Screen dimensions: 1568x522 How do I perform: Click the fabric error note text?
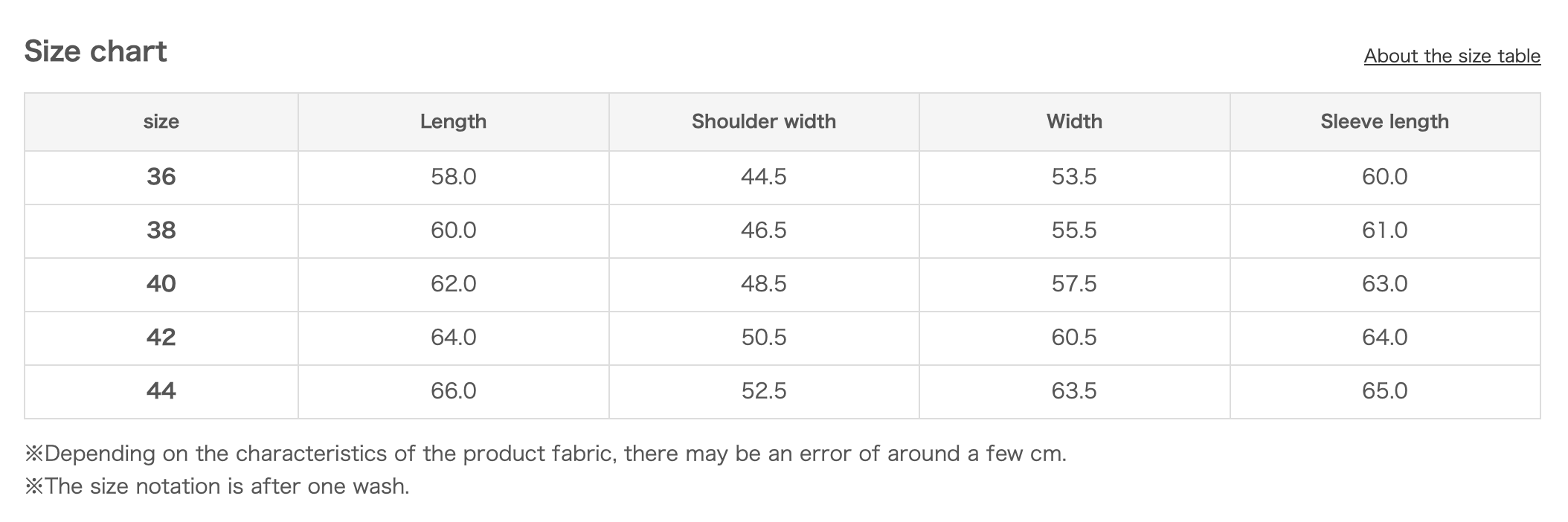click(545, 454)
